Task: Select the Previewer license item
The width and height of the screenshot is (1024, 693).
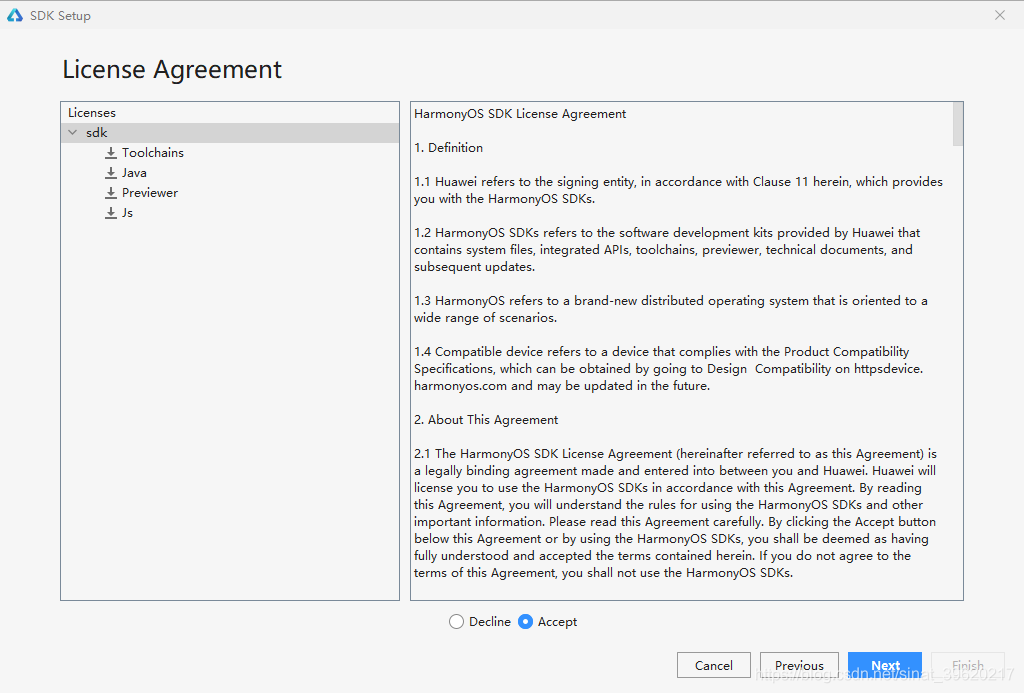Action: point(150,193)
